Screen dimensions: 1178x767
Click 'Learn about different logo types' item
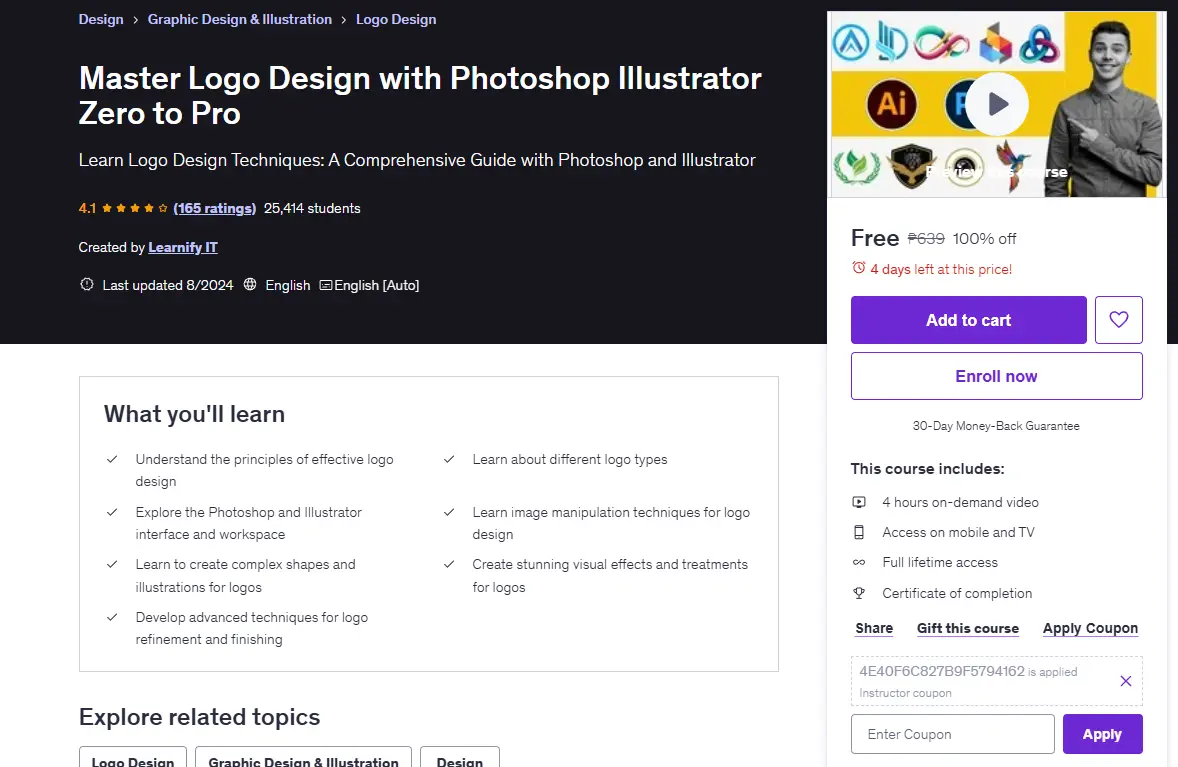click(x=569, y=459)
